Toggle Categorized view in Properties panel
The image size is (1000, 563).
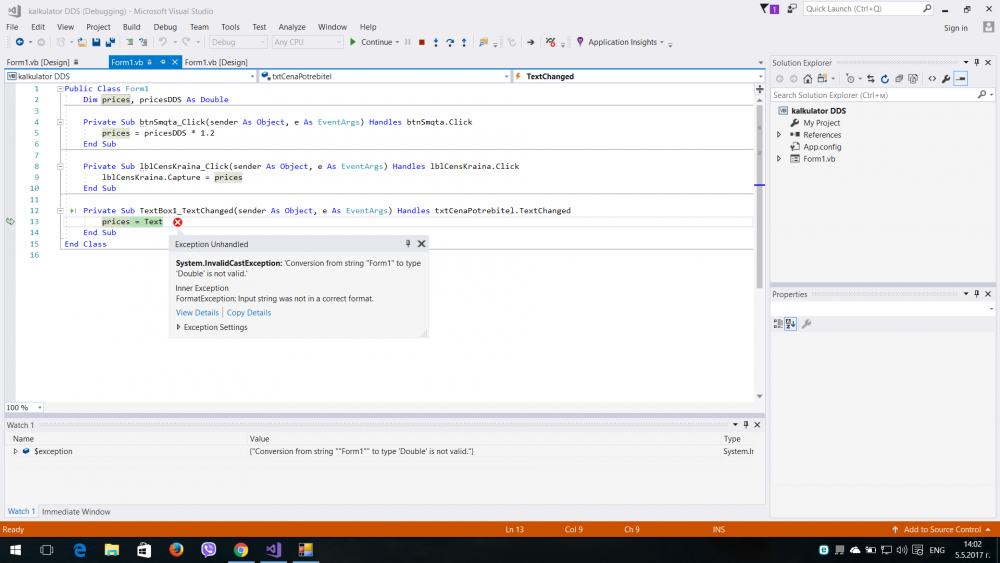778,324
